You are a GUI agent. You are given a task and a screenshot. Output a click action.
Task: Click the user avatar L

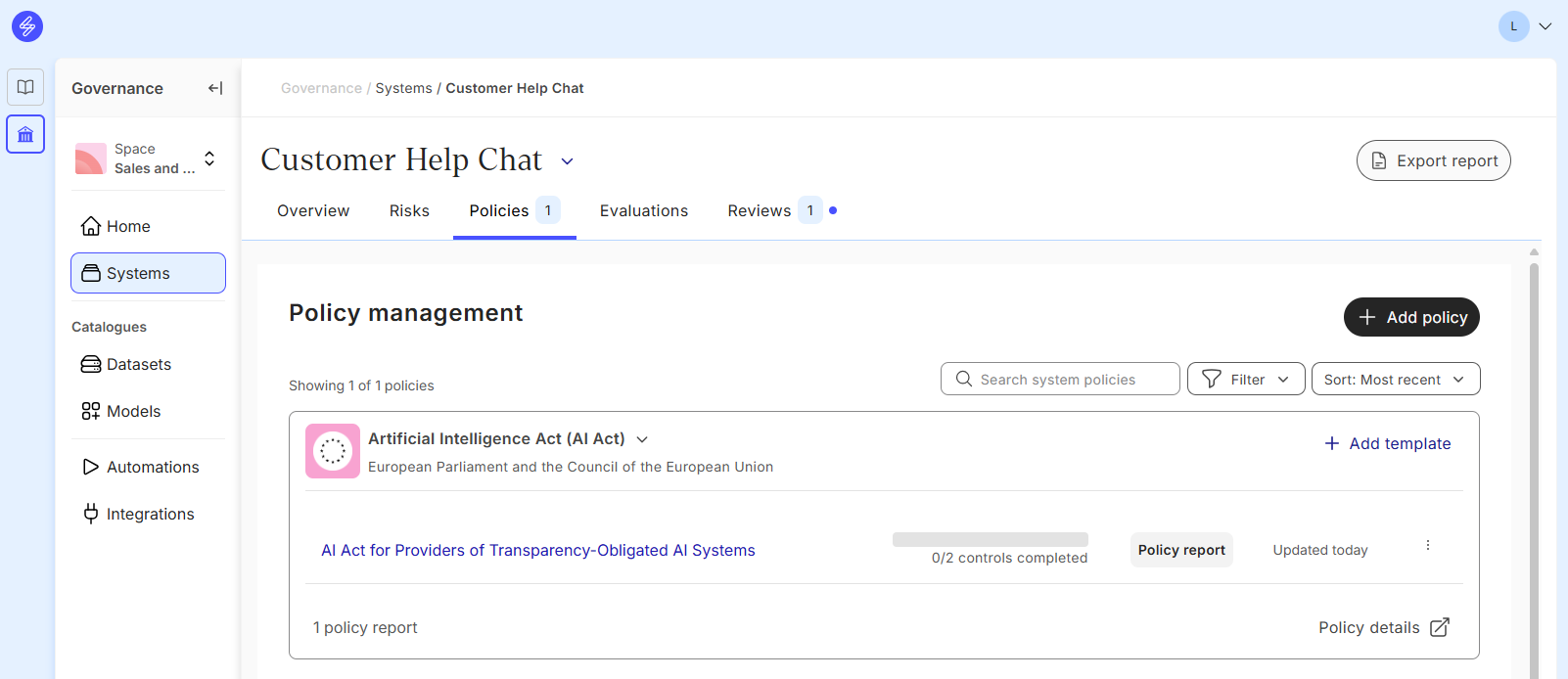coord(1513,26)
